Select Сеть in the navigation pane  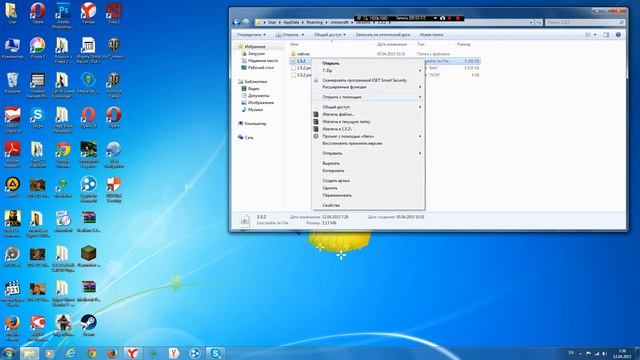coord(249,138)
